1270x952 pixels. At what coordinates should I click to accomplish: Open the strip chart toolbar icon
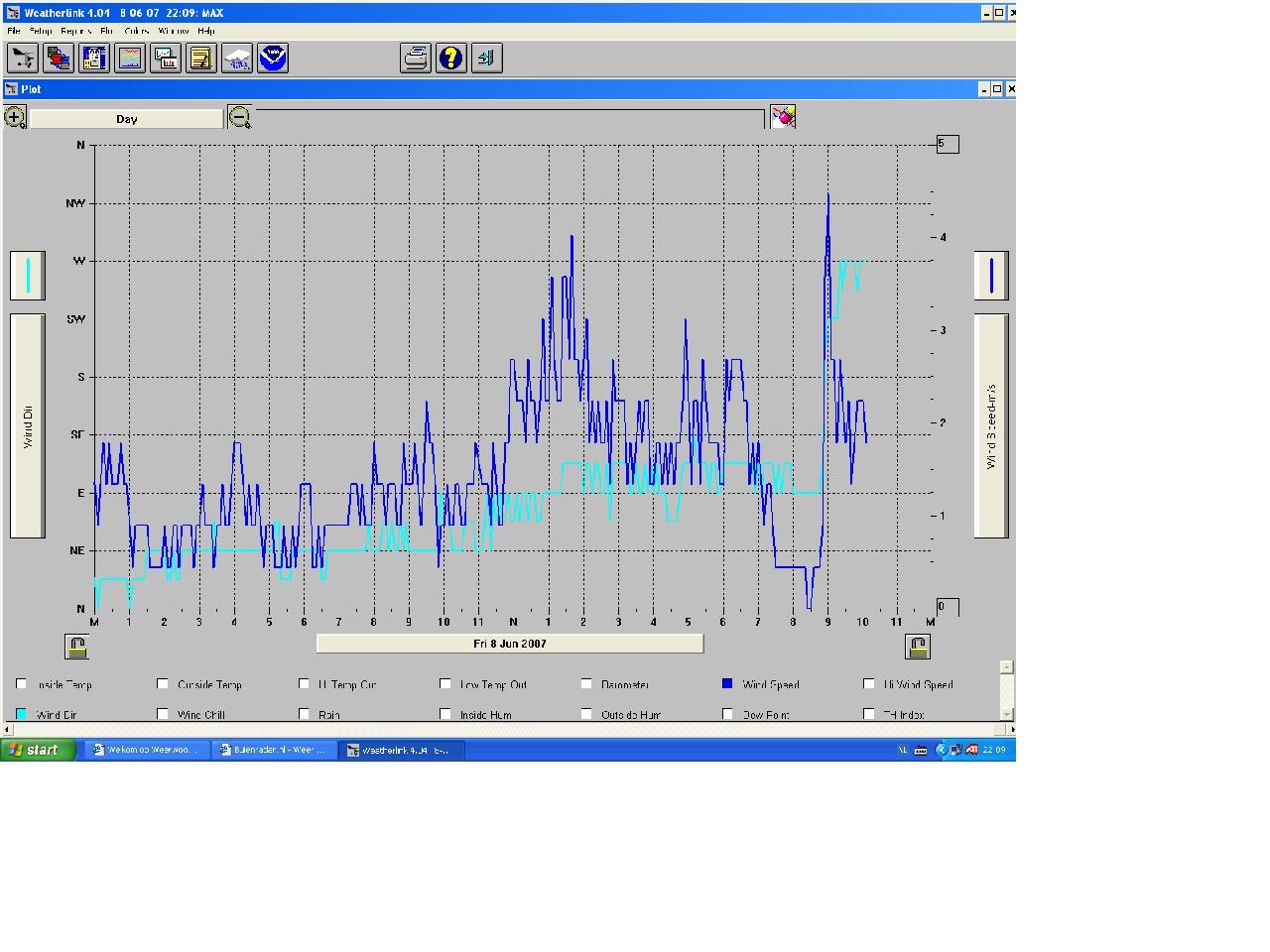point(130,58)
